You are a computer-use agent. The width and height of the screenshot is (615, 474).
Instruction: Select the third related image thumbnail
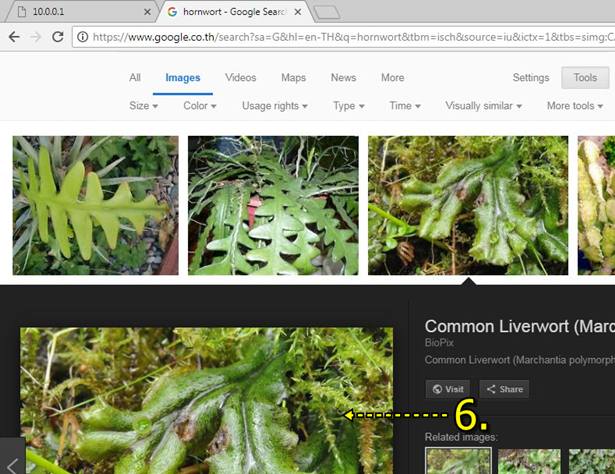(592, 461)
